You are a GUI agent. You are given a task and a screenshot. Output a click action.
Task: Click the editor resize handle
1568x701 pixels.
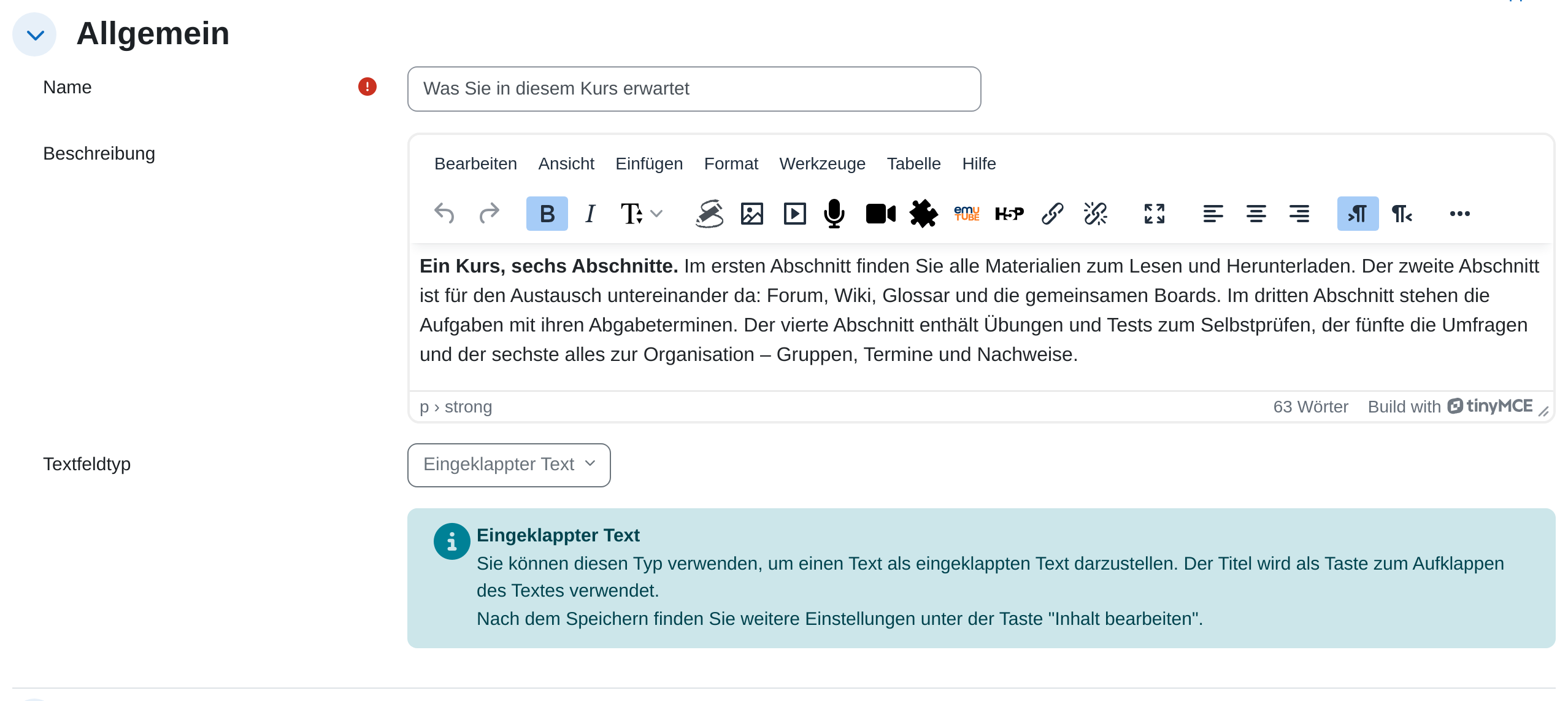click(1543, 412)
